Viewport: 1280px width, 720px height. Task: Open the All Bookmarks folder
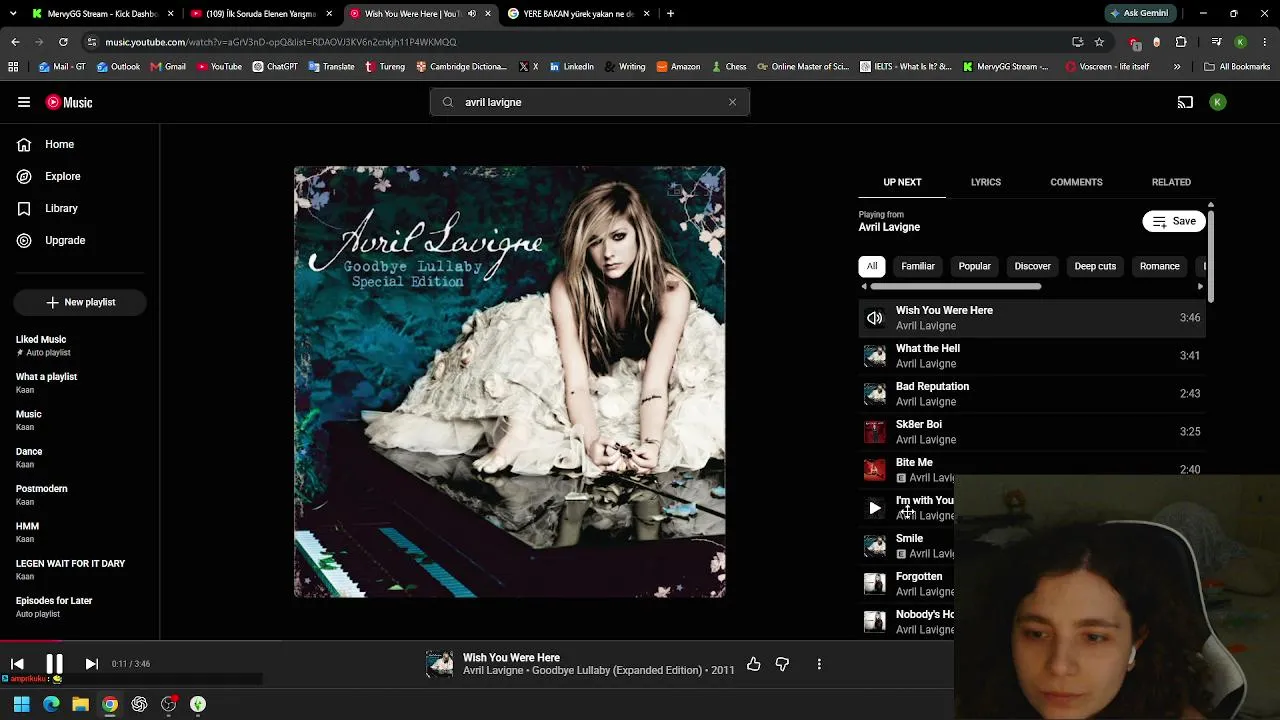click(1237, 67)
